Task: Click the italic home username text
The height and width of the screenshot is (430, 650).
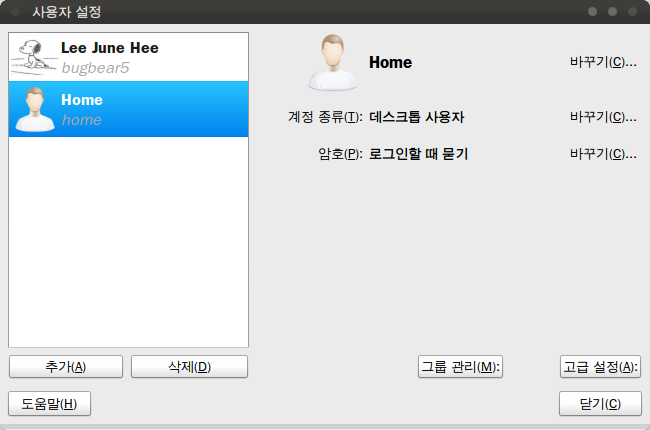Action: (x=82, y=120)
